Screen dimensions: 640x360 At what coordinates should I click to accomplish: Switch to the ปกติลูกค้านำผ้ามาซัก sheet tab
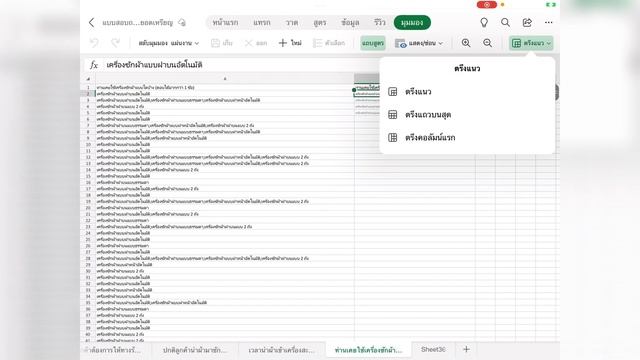[x=195, y=350]
